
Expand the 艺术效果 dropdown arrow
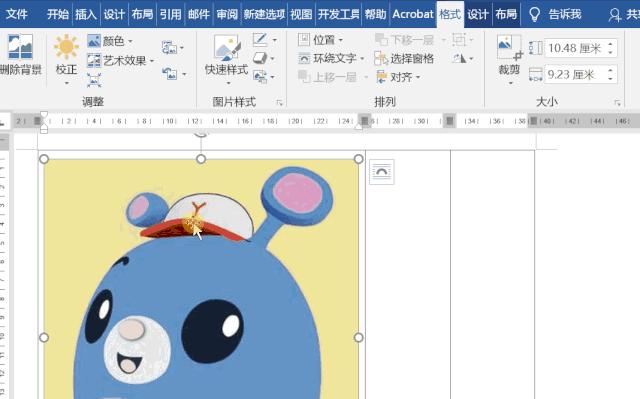(x=152, y=61)
